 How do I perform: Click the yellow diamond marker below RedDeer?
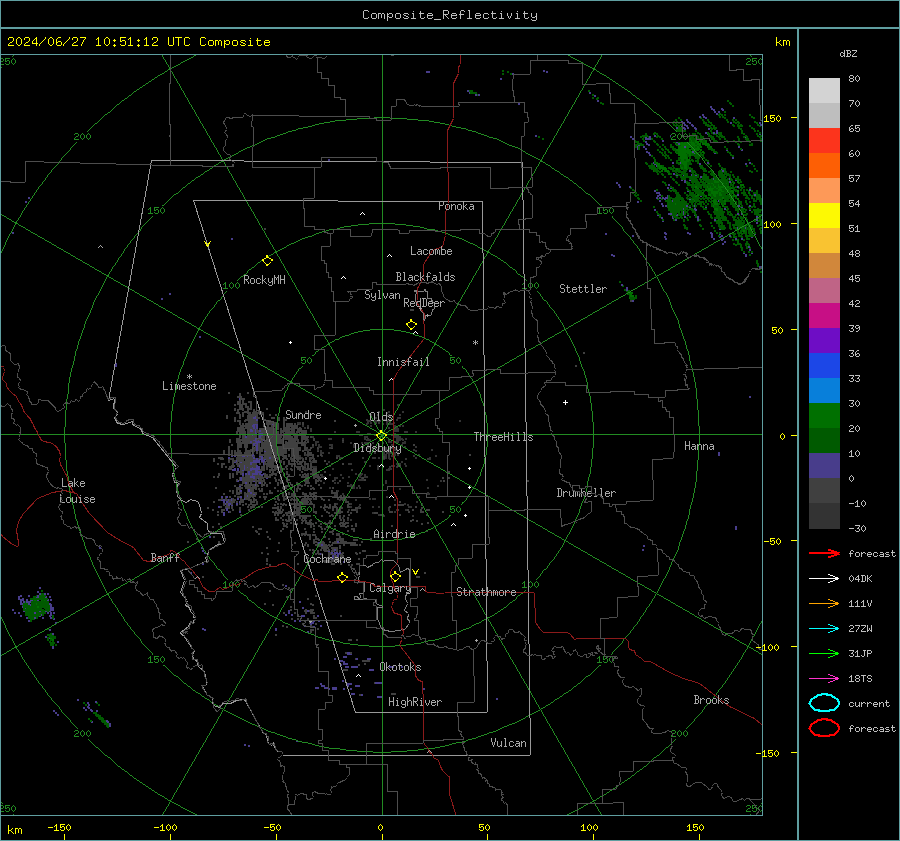[x=411, y=325]
